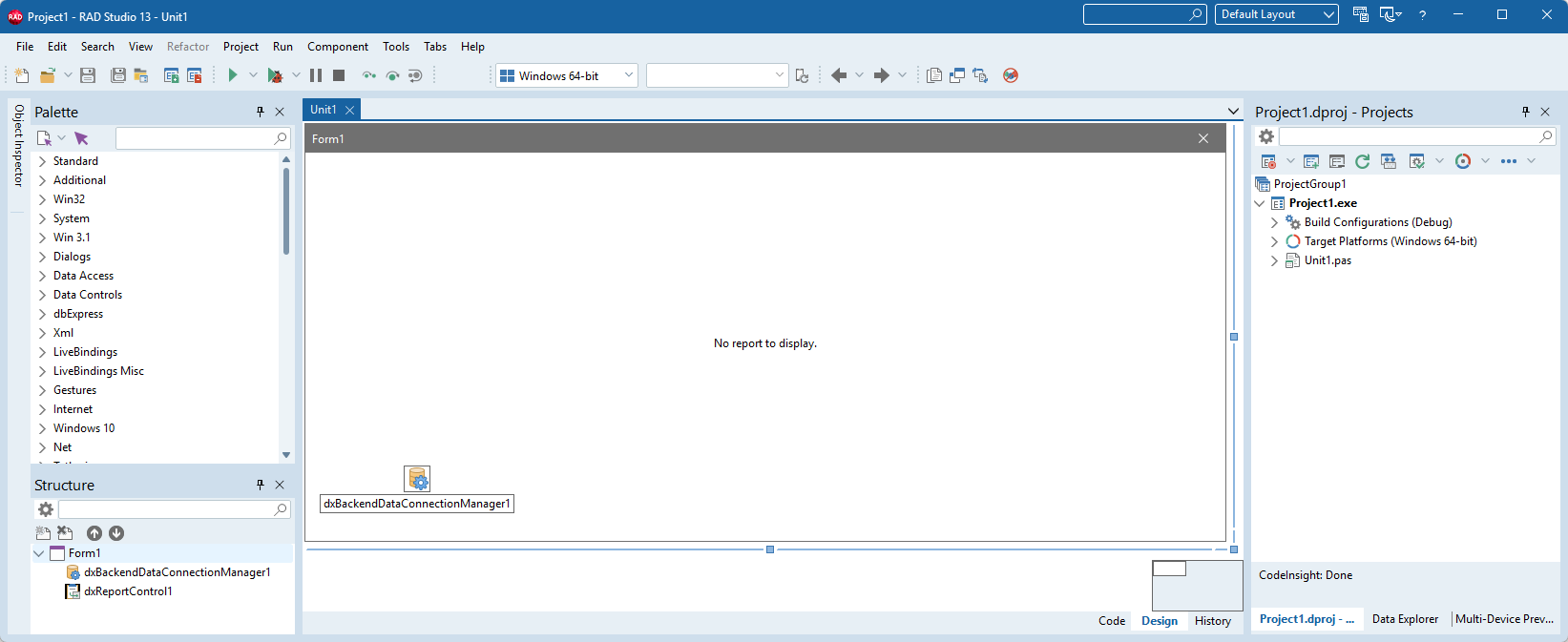Expand Target Platforms (Windows 64-bit) node
The height and width of the screenshot is (642, 1568).
(x=1274, y=241)
